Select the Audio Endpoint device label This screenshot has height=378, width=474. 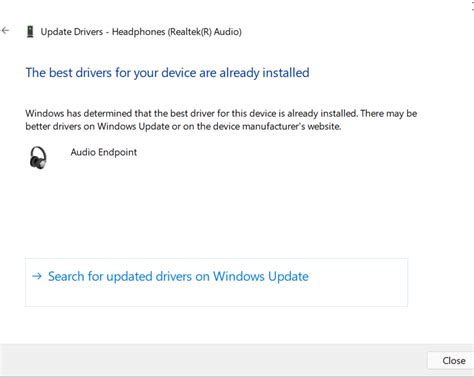pyautogui.click(x=104, y=152)
